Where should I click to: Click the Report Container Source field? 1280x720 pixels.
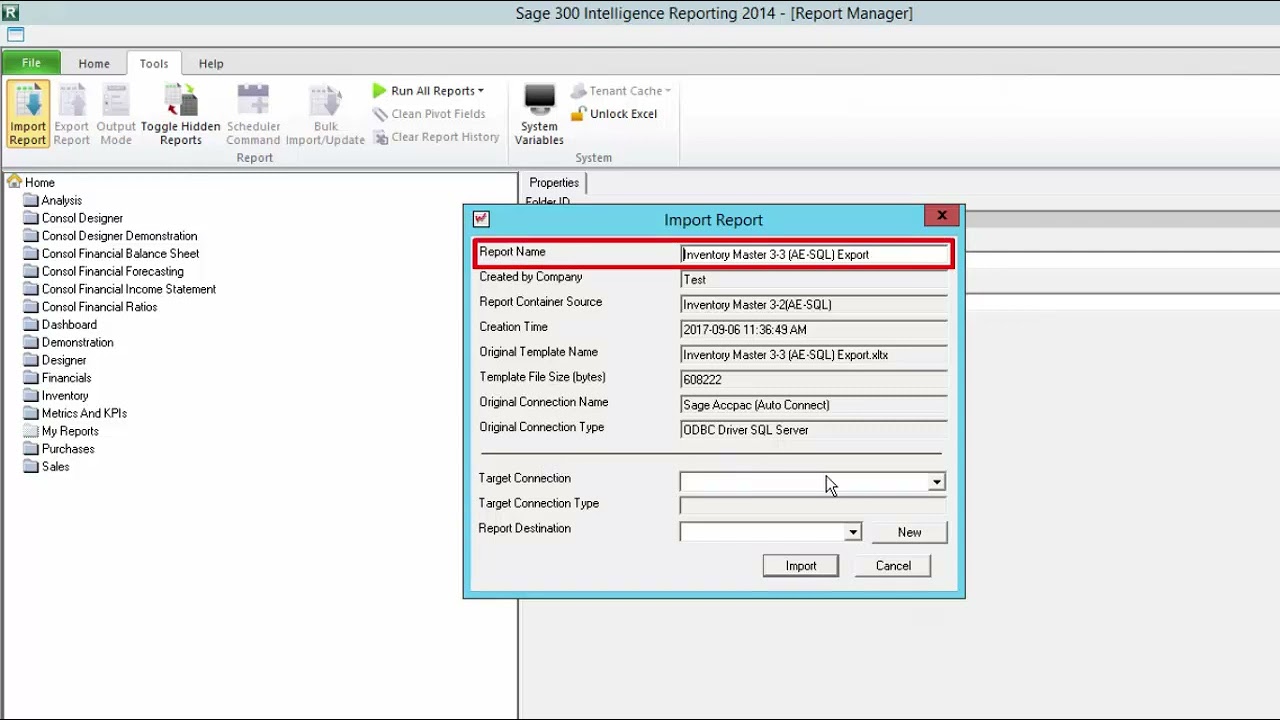pos(814,304)
